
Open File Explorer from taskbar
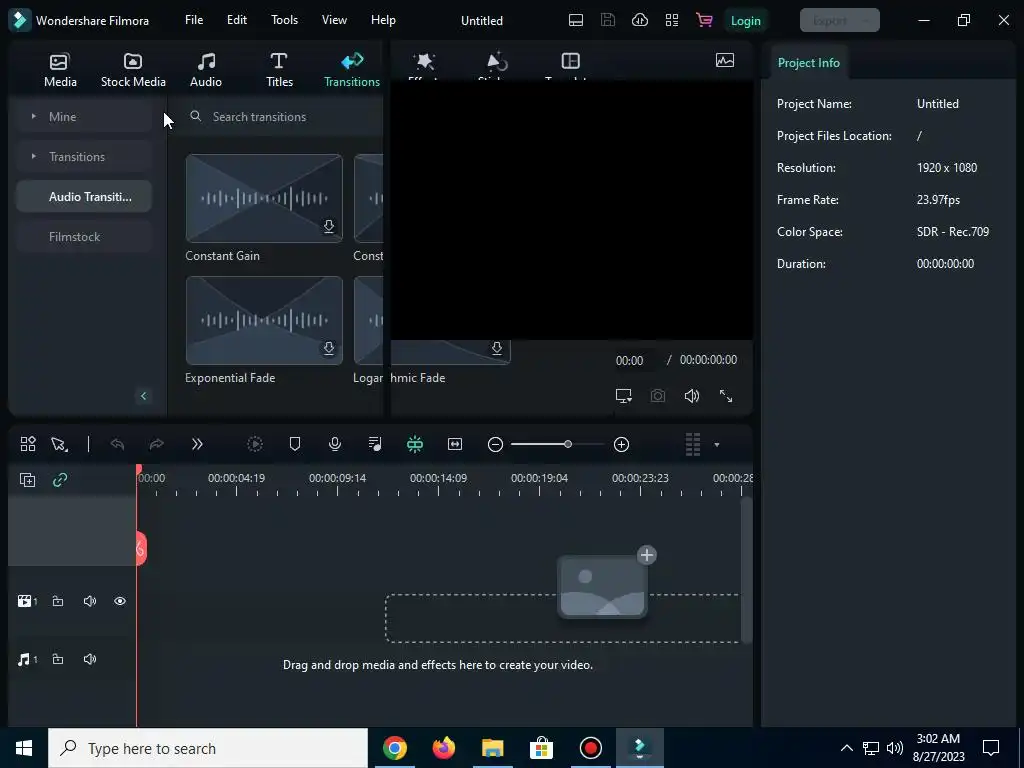coord(492,748)
